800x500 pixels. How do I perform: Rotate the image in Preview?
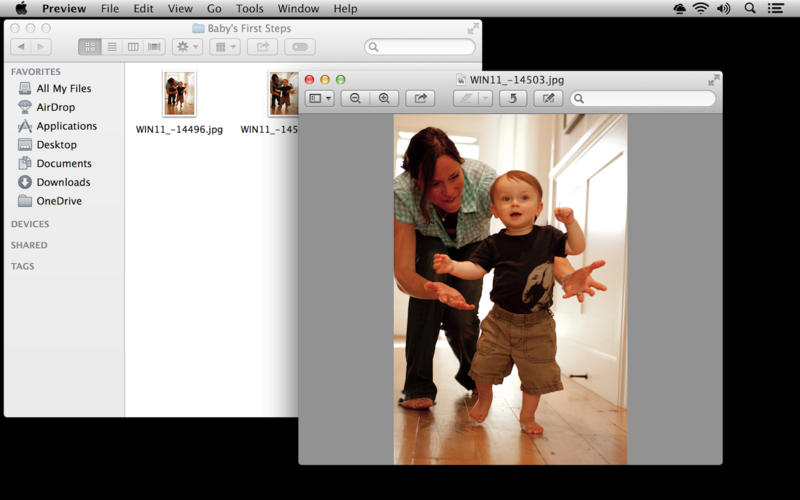513,98
